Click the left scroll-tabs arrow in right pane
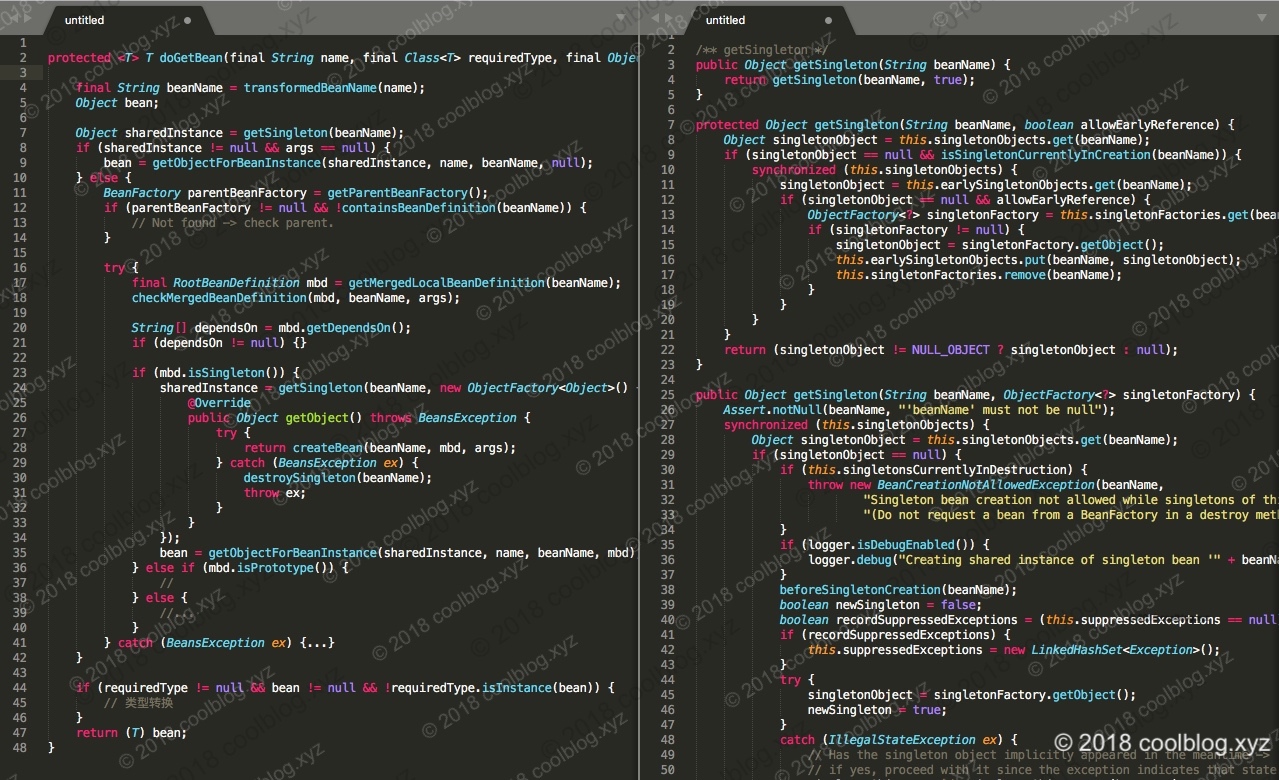1279x780 pixels. click(656, 19)
